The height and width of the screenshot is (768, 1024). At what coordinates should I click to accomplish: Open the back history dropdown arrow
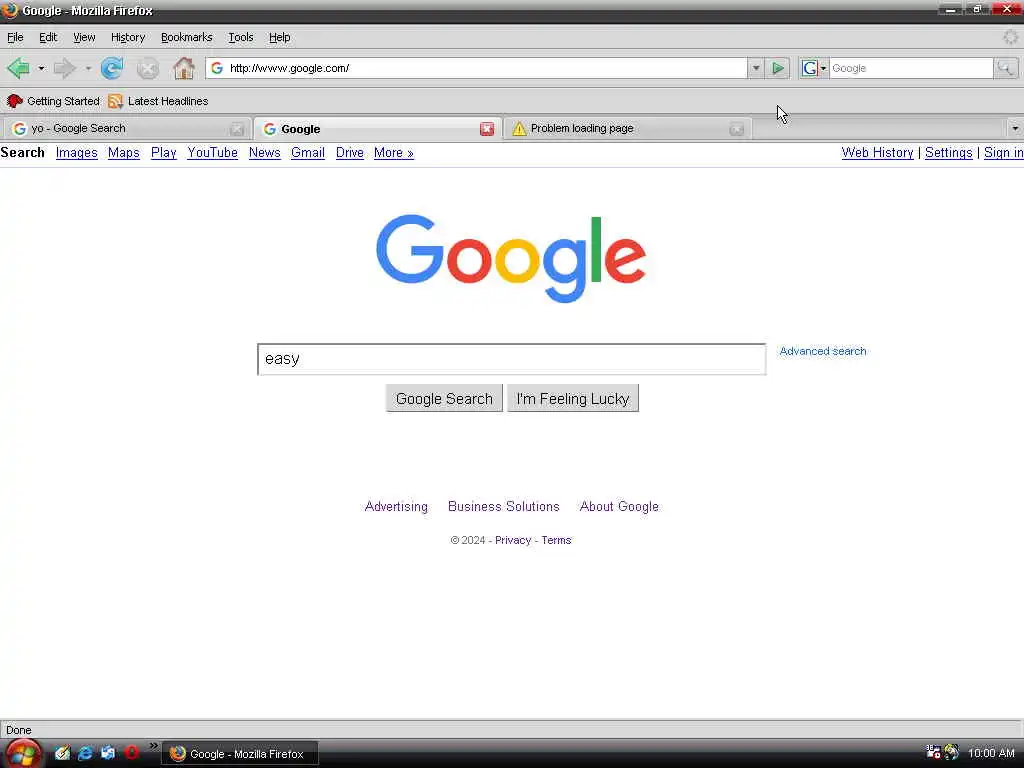click(41, 68)
